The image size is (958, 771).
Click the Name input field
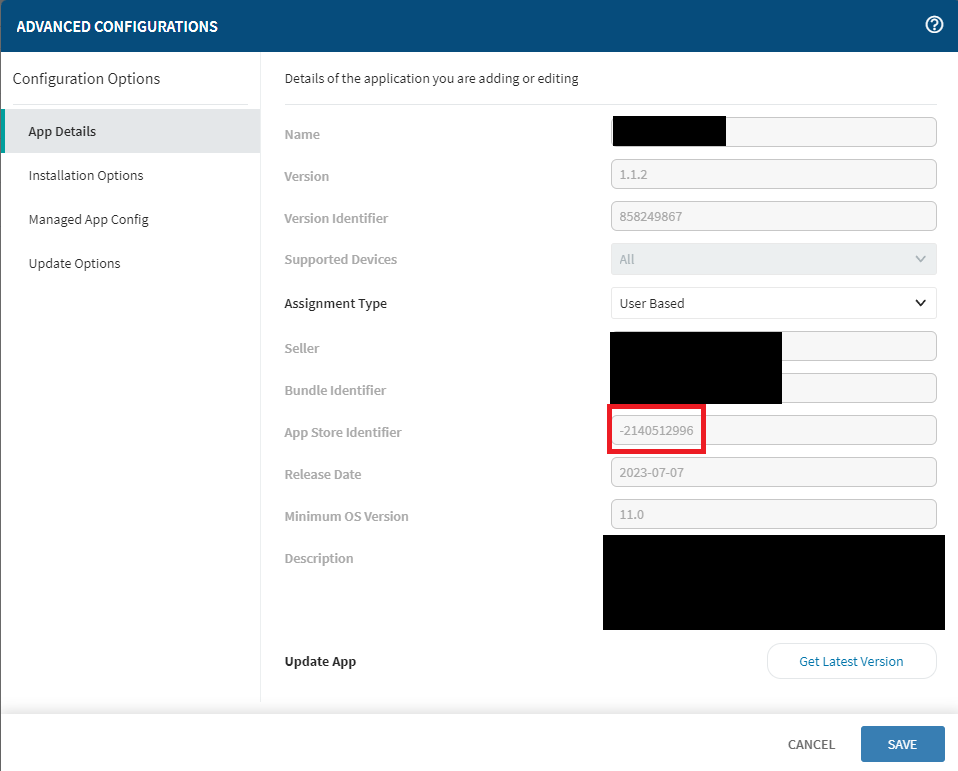tap(830, 132)
